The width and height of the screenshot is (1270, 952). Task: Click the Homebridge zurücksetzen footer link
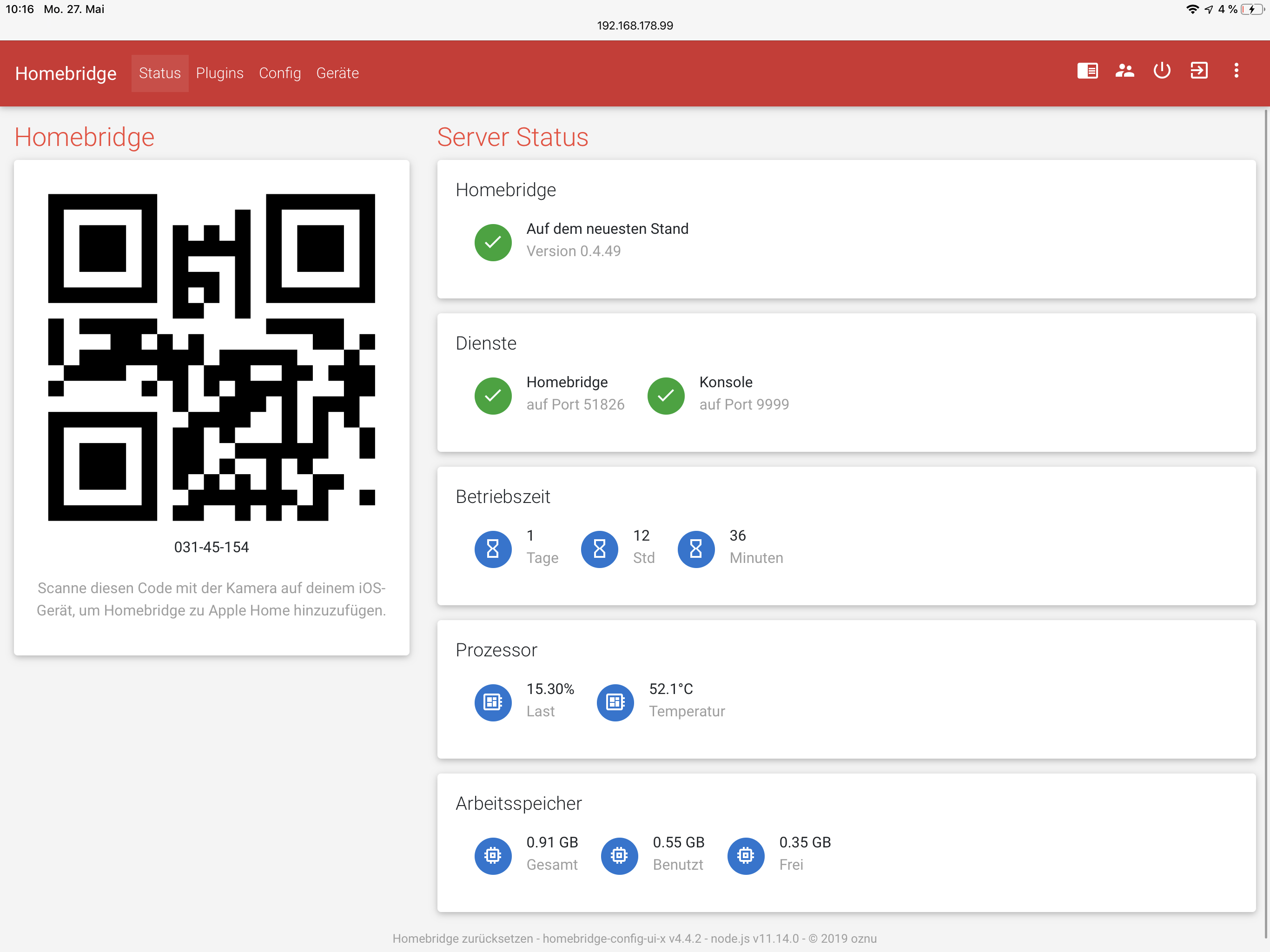463,938
